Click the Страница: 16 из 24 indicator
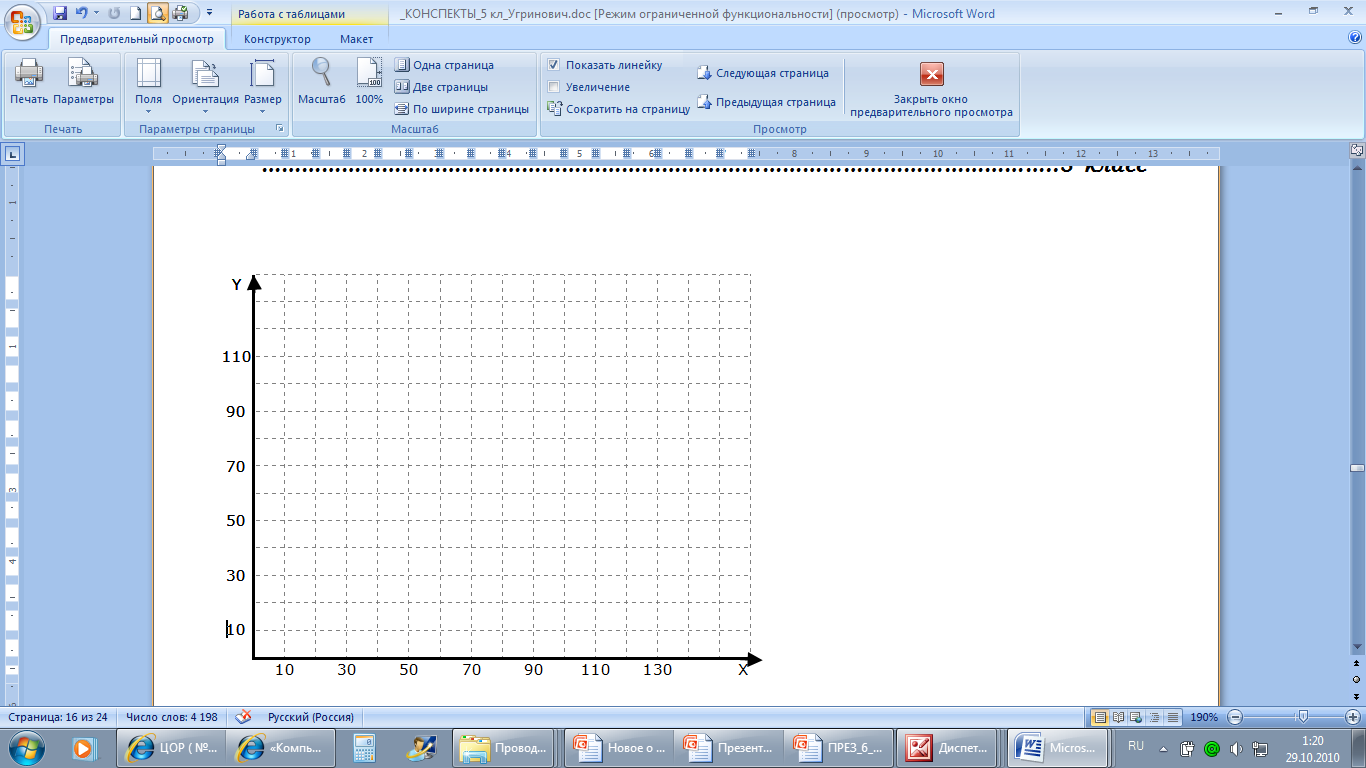The height and width of the screenshot is (768, 1366). pos(57,717)
